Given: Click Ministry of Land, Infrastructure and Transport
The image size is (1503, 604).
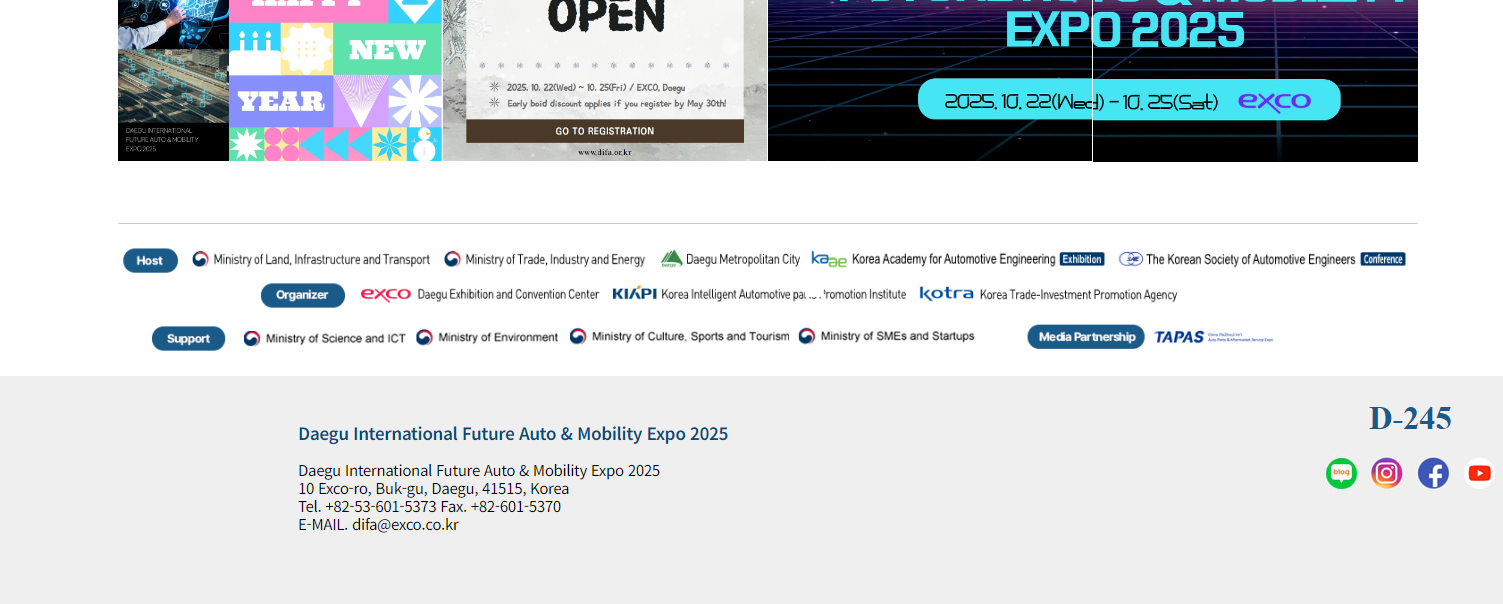Looking at the screenshot, I should [x=322, y=260].
